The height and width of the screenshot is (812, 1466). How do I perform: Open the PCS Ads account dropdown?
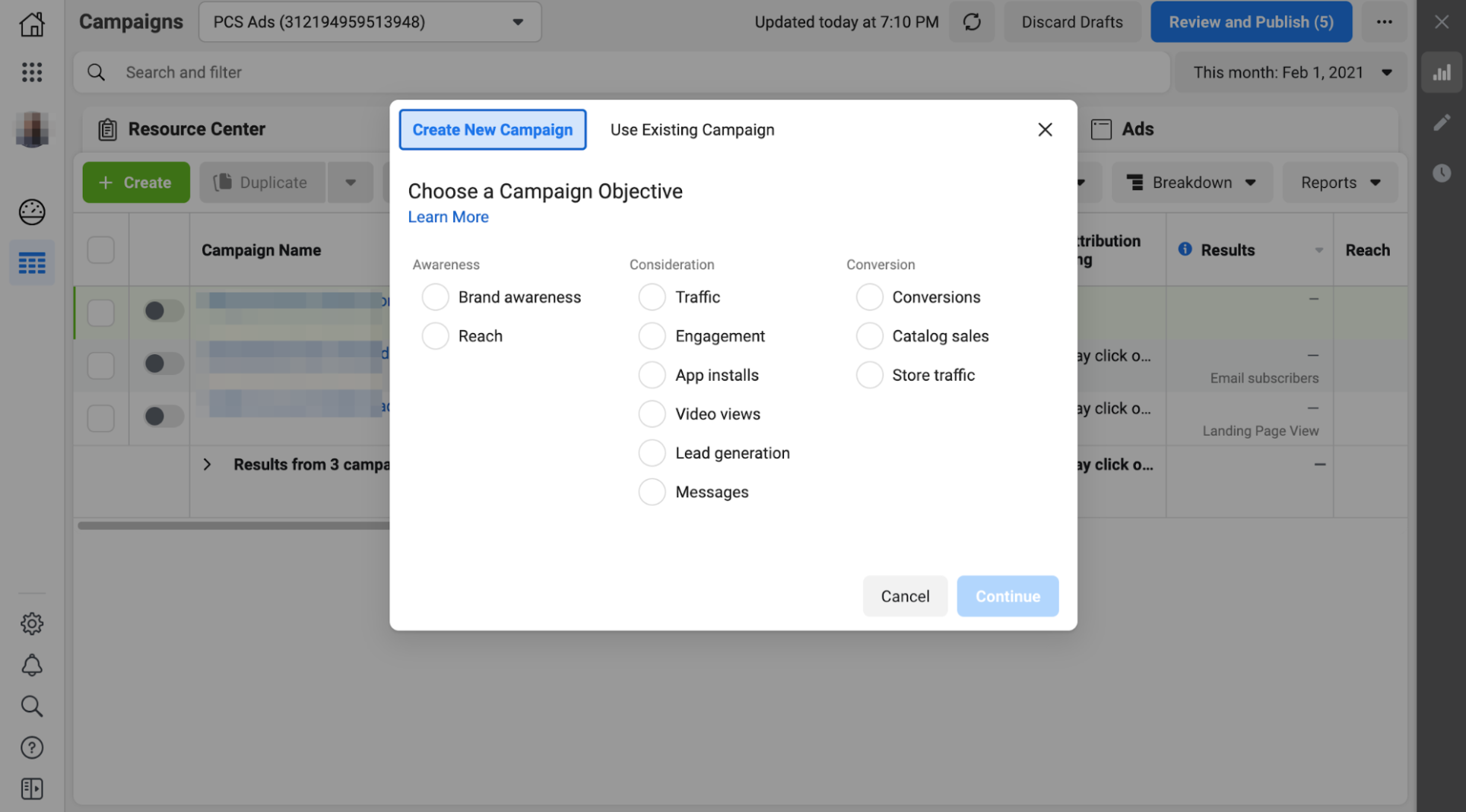370,21
